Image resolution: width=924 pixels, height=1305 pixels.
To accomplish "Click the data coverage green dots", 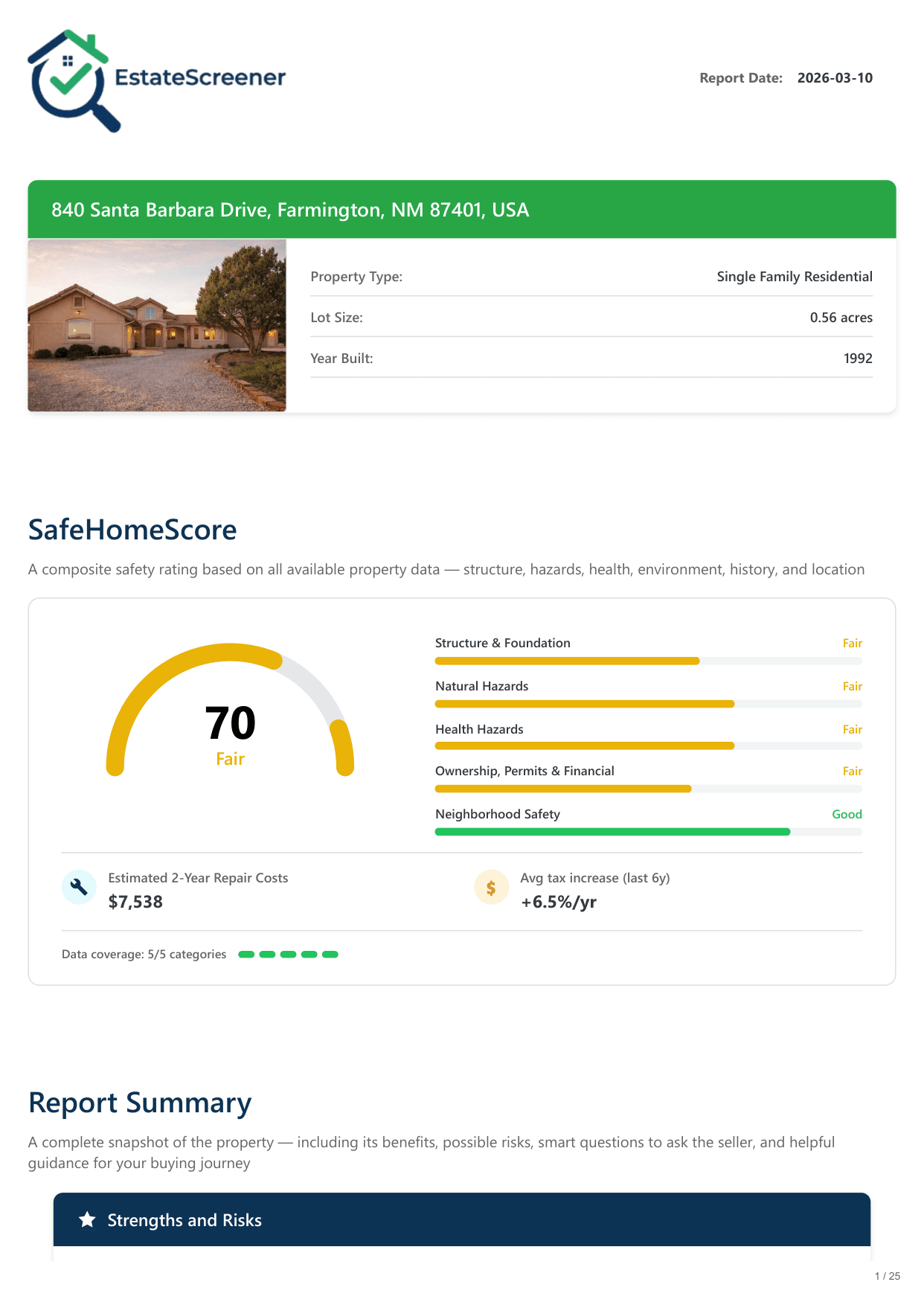I will (x=289, y=955).
